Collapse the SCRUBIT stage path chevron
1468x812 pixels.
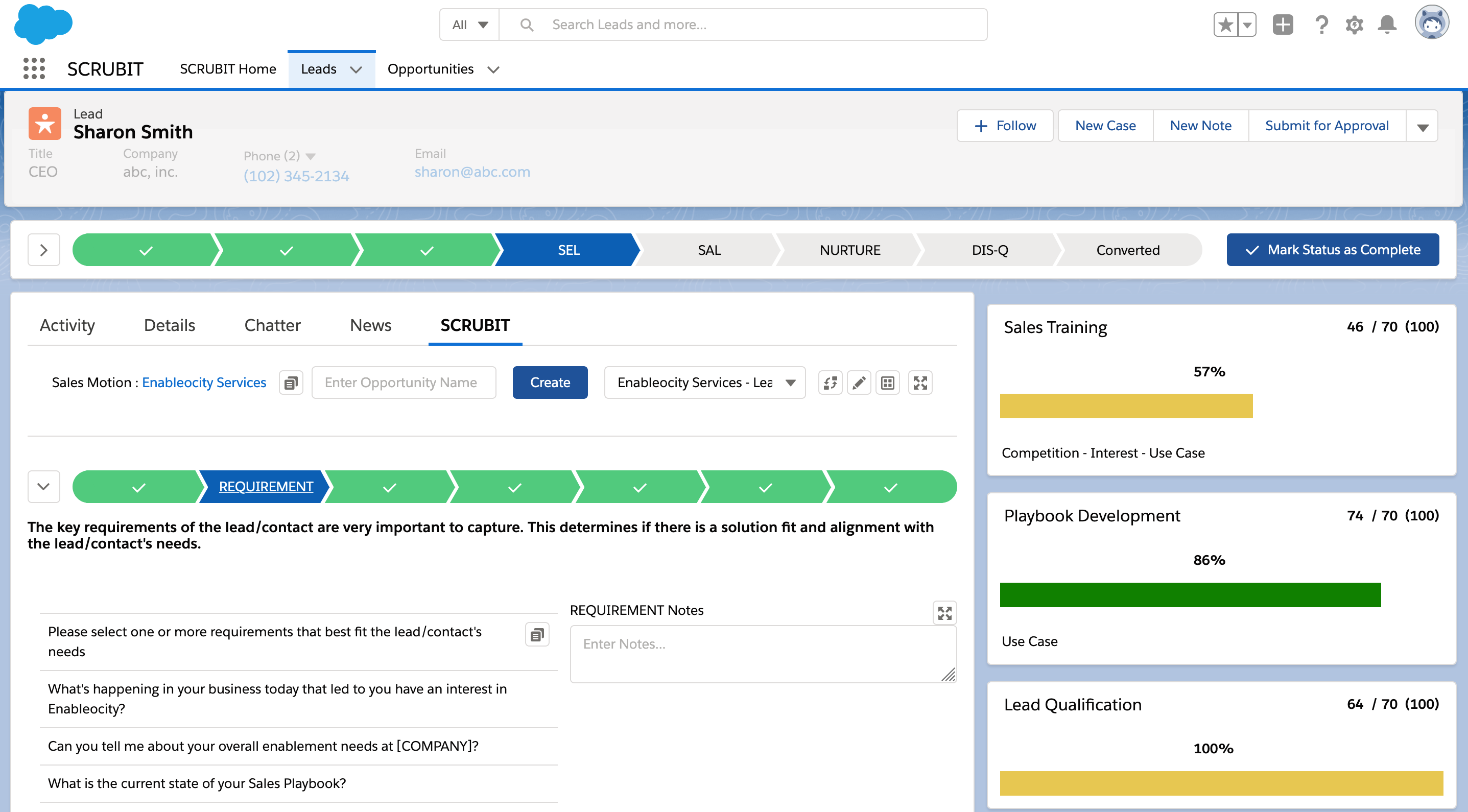[44, 487]
